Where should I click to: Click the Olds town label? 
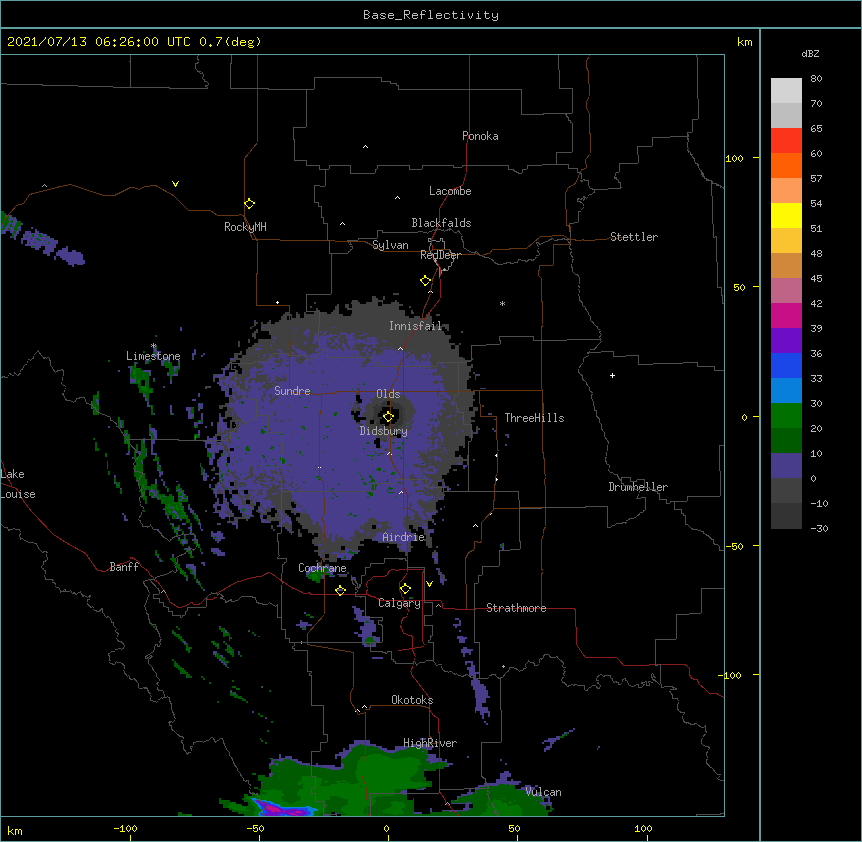388,394
